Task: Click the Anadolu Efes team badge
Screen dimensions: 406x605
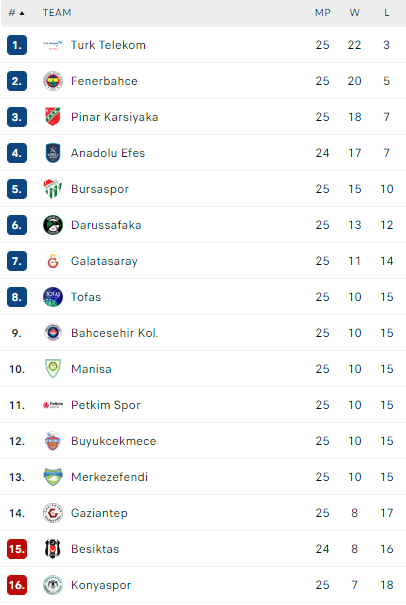Action: pyautogui.click(x=52, y=153)
